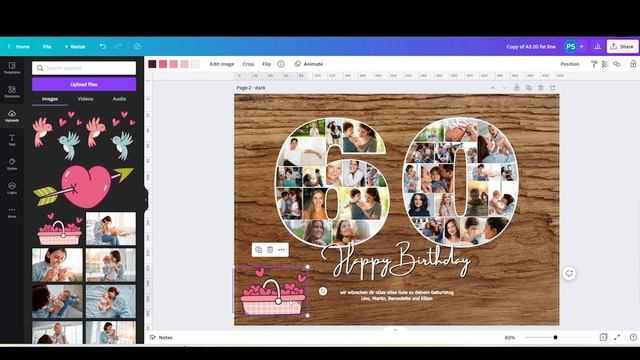Move page down with the down chevron

click(504, 88)
